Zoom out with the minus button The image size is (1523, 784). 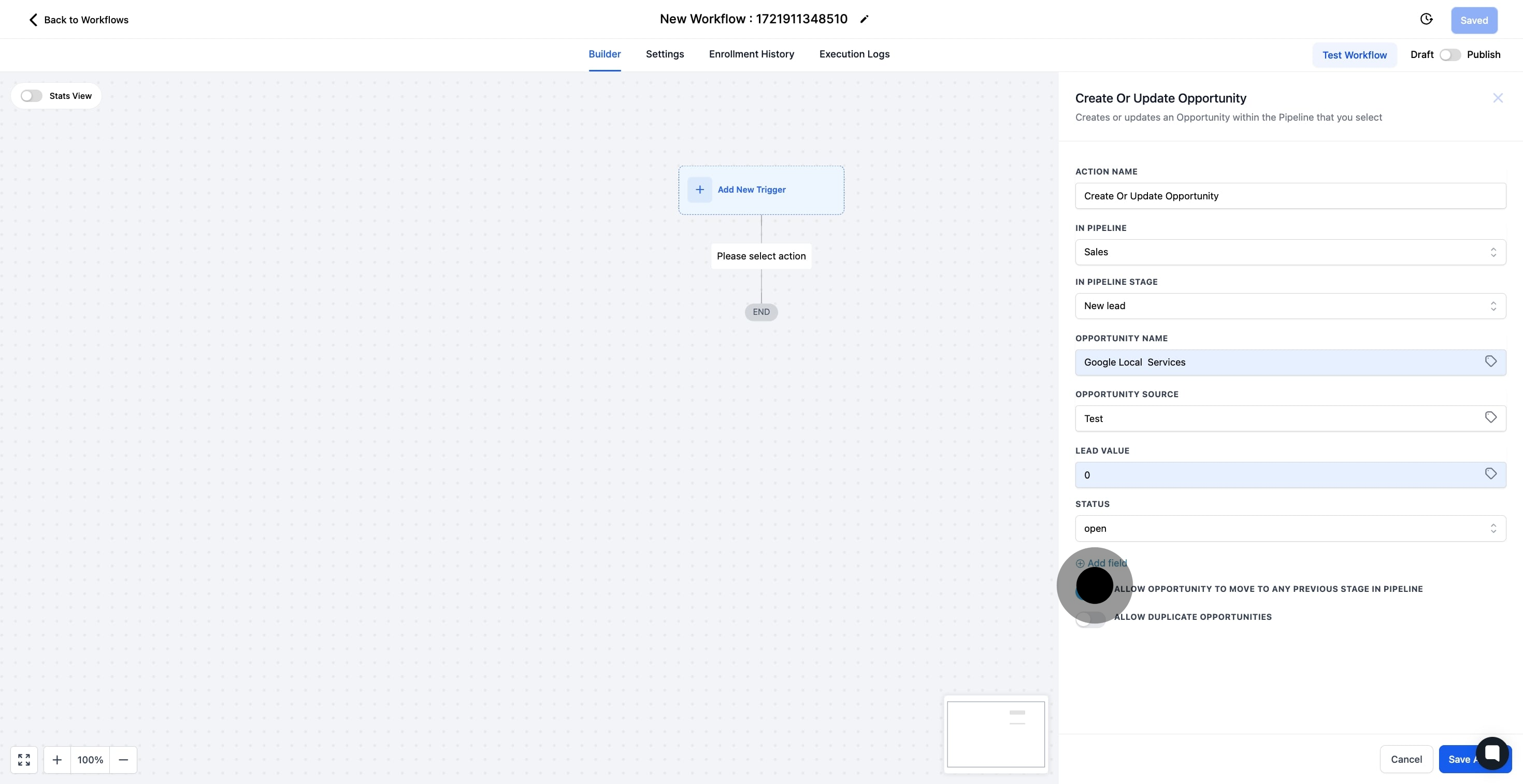123,760
